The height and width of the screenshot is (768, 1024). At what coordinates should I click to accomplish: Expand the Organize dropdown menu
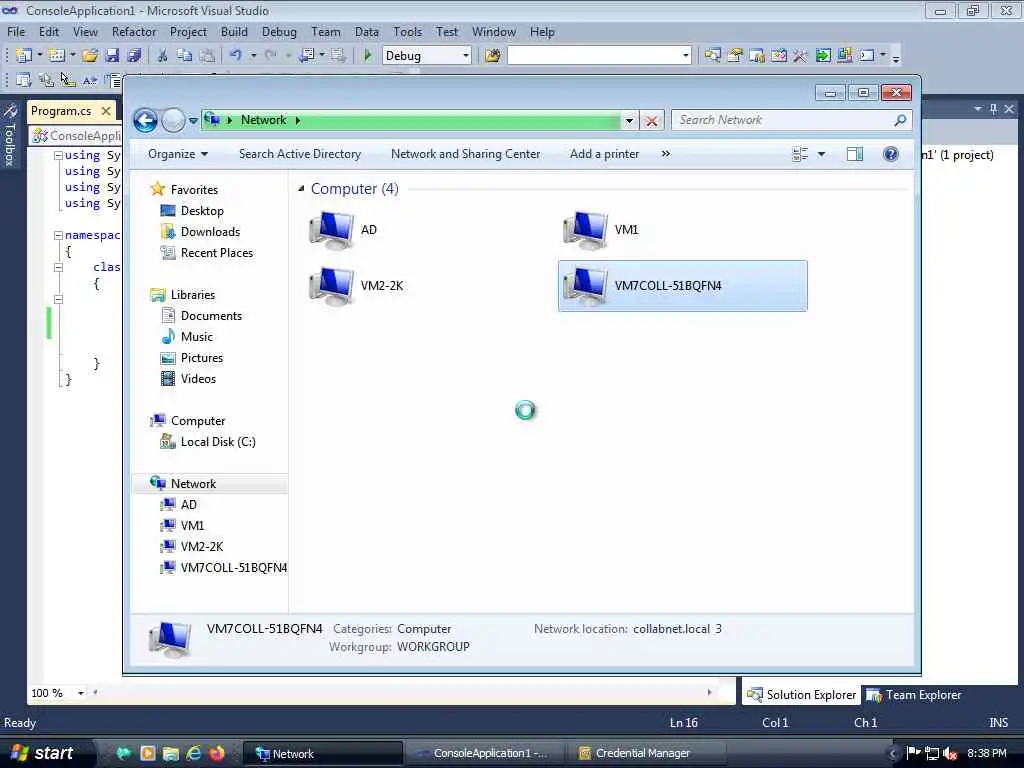[178, 154]
